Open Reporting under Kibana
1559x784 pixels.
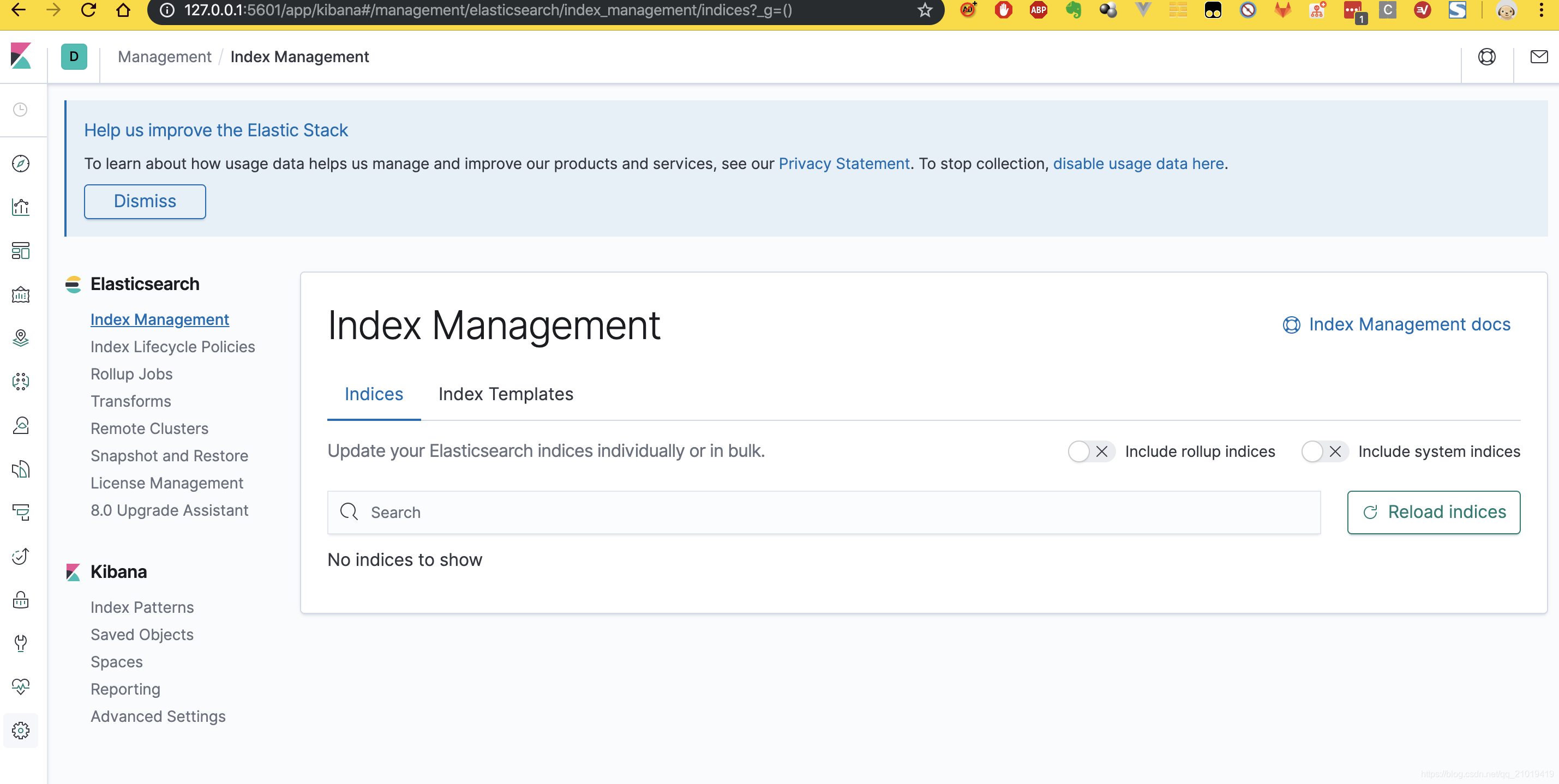125,689
